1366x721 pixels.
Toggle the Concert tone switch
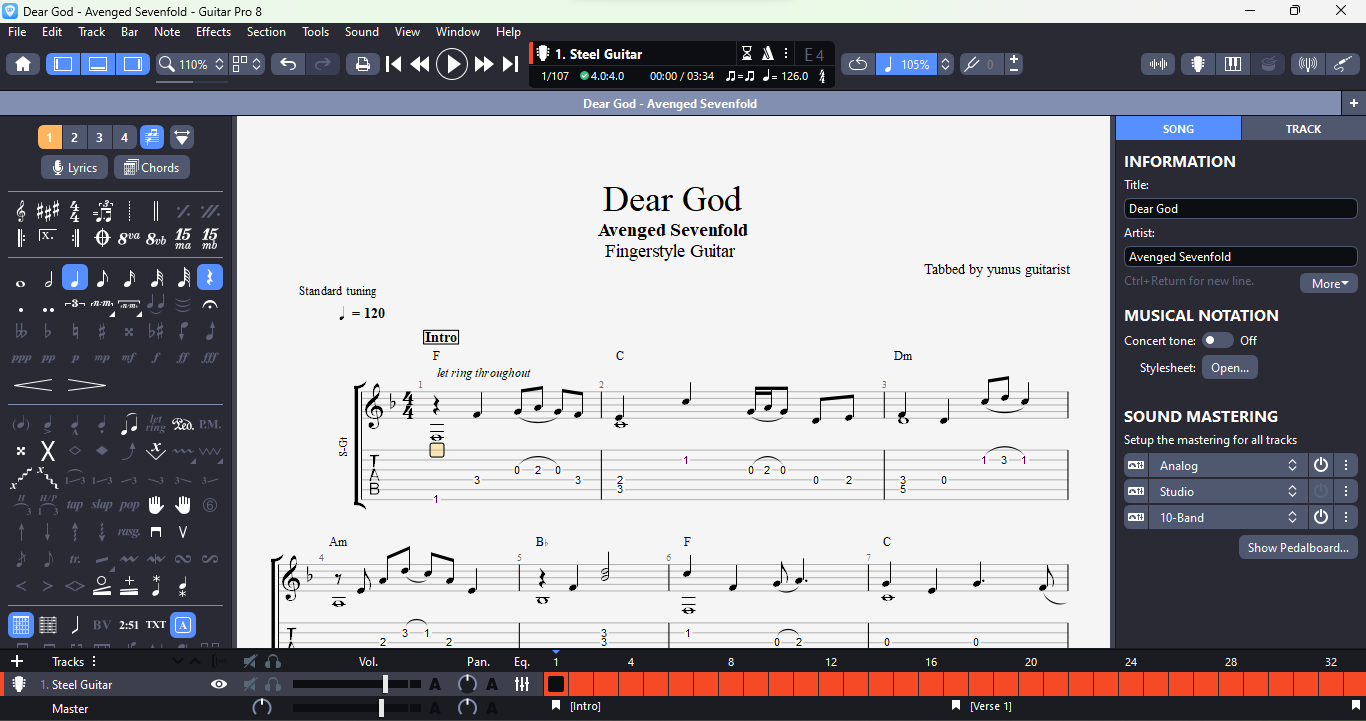pos(1217,340)
